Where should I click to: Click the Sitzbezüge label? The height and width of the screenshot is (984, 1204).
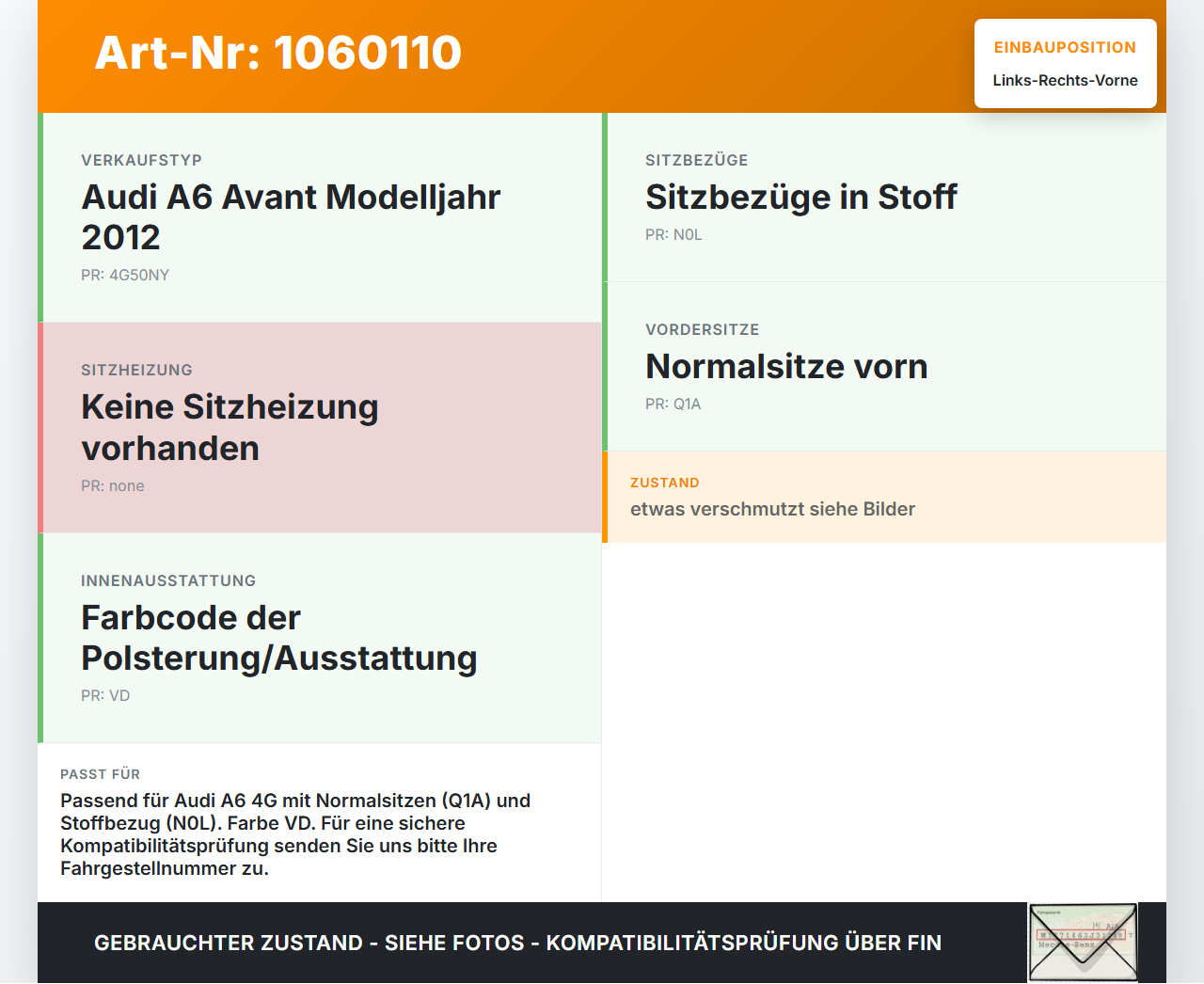point(697,160)
